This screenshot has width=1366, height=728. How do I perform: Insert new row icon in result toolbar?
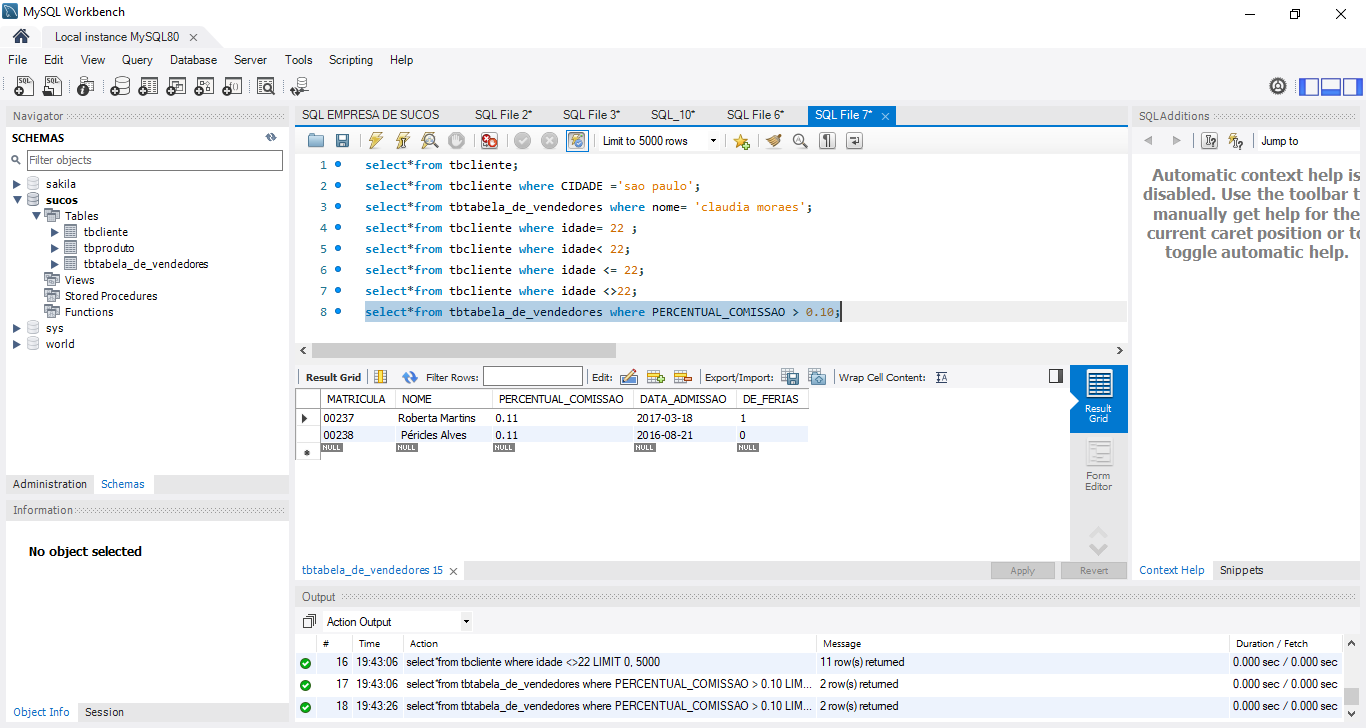click(656, 377)
